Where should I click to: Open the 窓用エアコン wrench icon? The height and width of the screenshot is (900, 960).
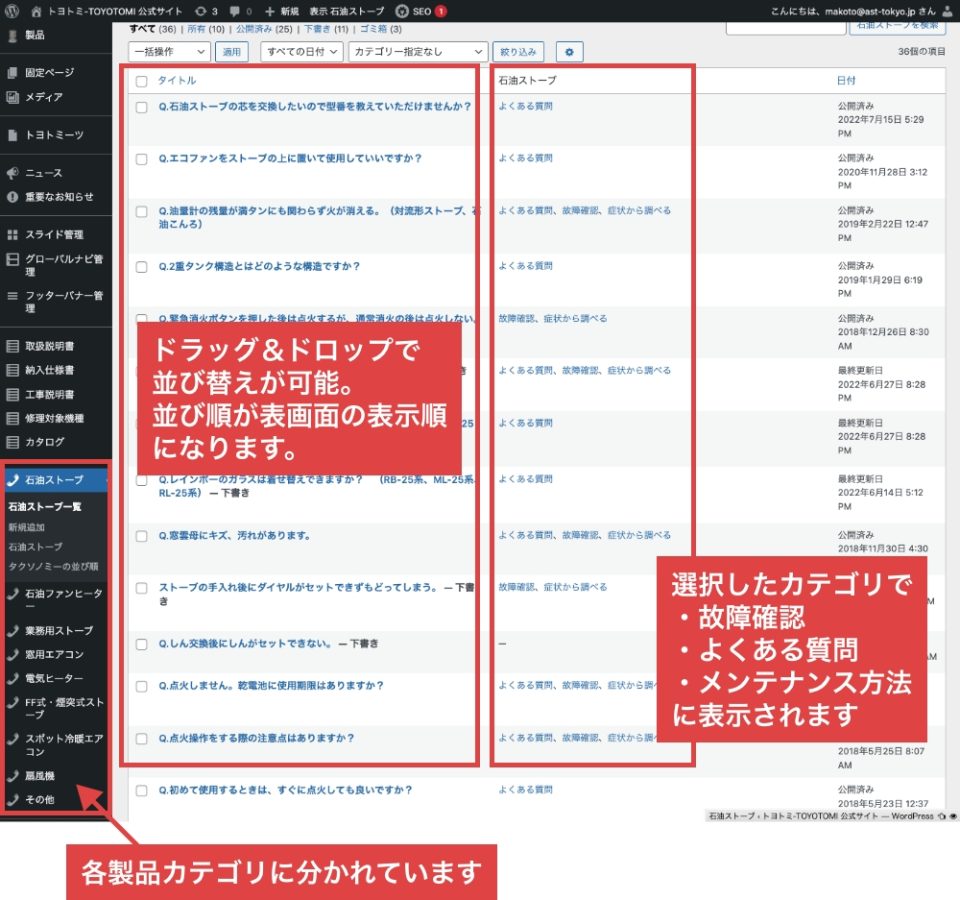click(12, 654)
